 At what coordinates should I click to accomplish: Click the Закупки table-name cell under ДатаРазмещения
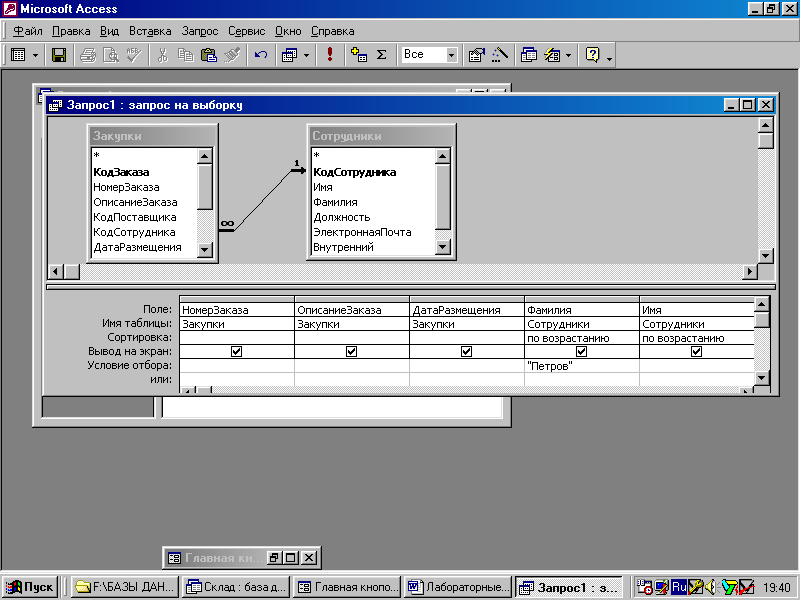(467, 324)
